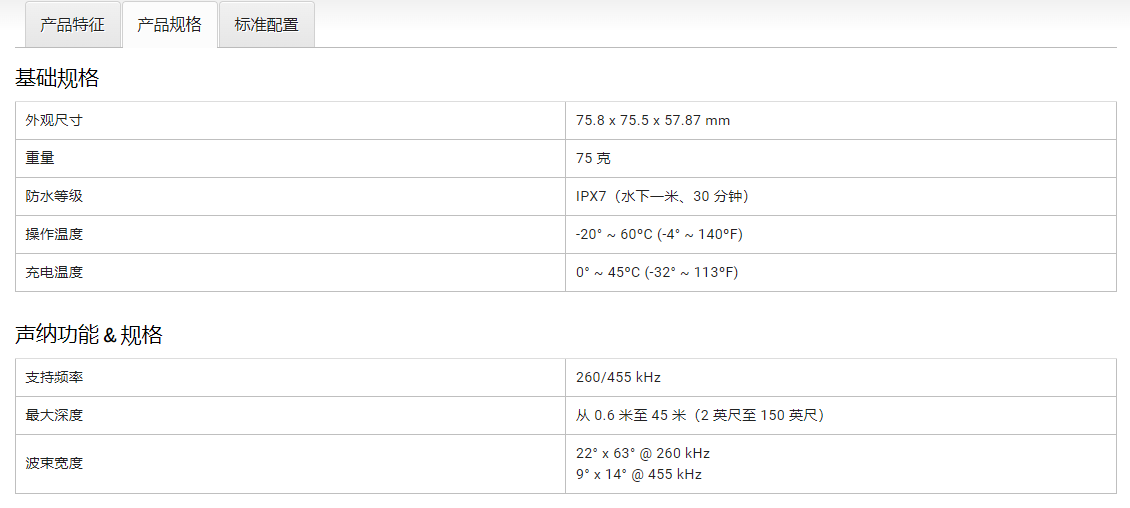The width and height of the screenshot is (1130, 508).
Task: Click the 260/455 kHz frequency value
Action: click(x=618, y=377)
